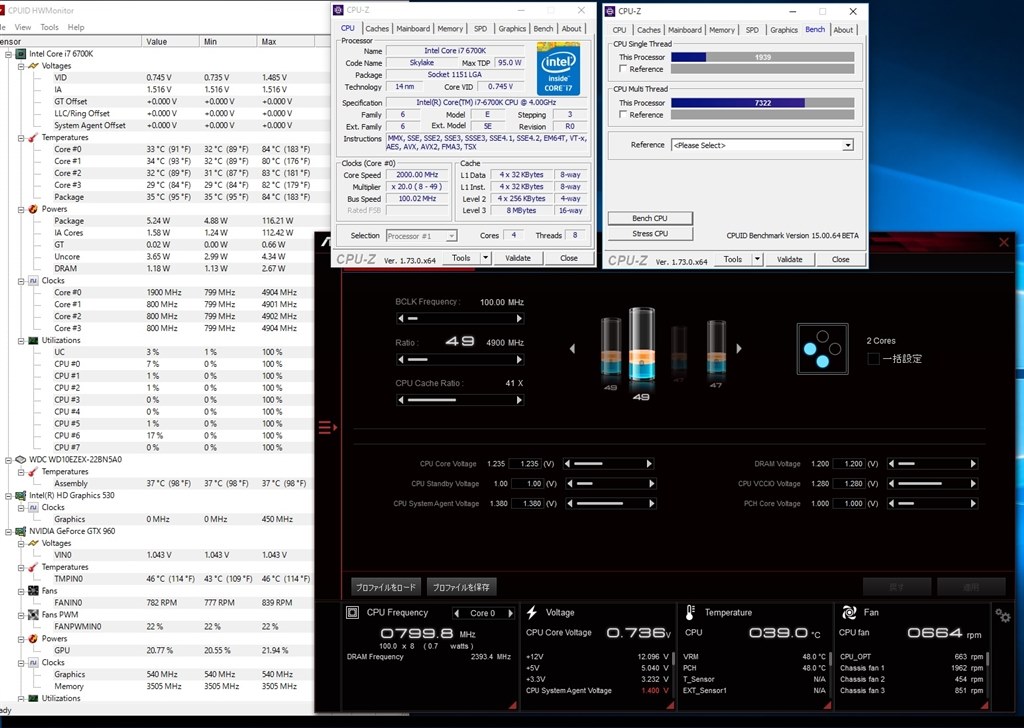This screenshot has height=728, width=1024.
Task: Click the プロファイルを保存 button
Action: tap(461, 587)
